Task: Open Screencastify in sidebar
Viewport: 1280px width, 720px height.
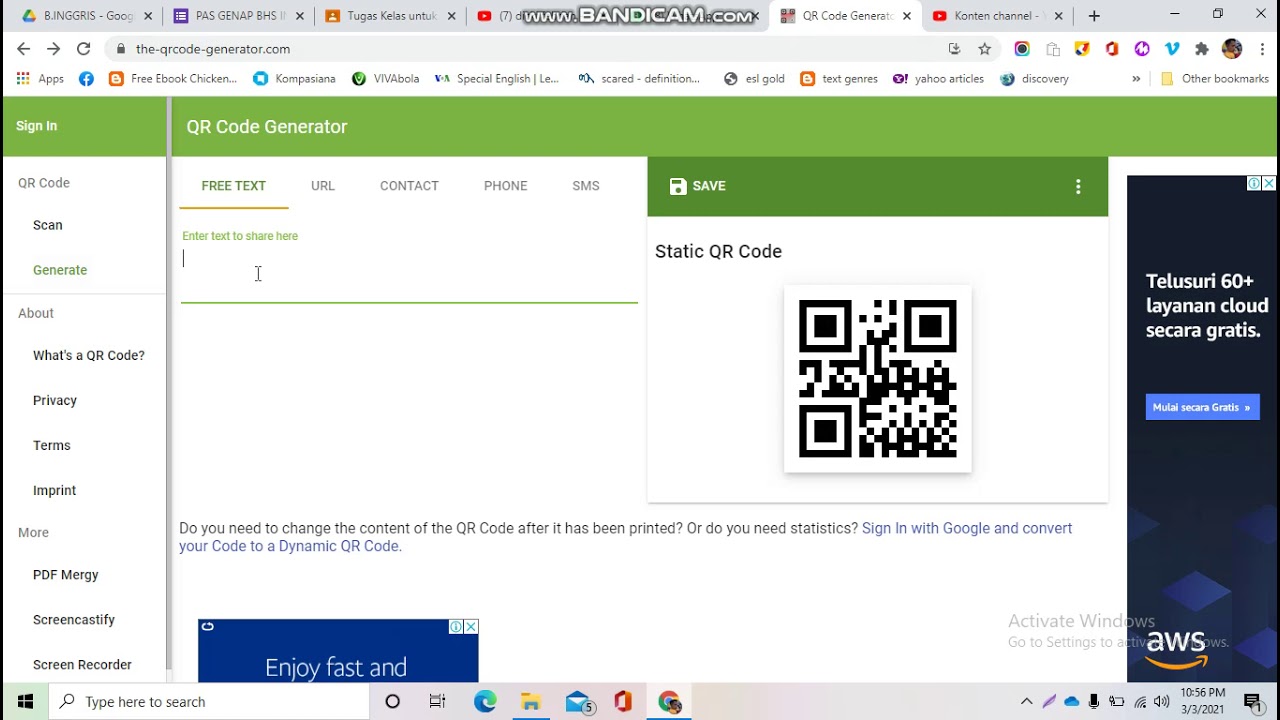Action: point(74,620)
